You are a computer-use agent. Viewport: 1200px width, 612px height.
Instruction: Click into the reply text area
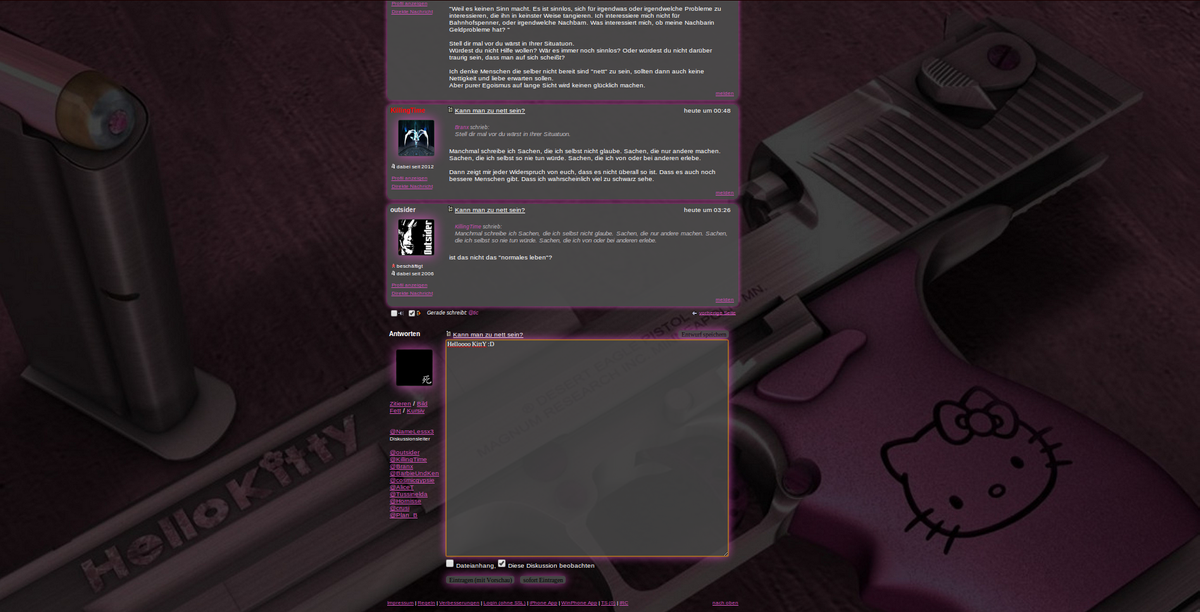(x=587, y=448)
